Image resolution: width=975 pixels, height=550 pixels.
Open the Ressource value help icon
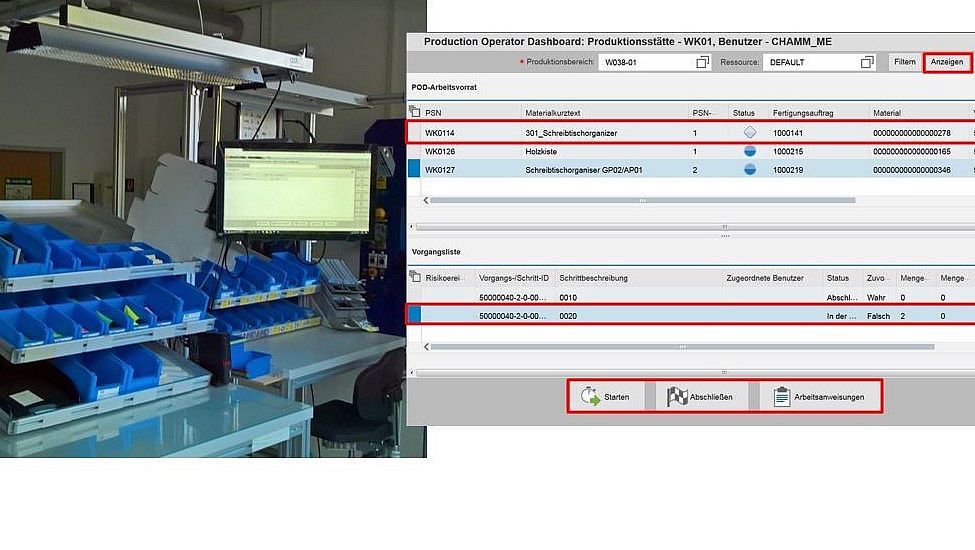coord(867,62)
